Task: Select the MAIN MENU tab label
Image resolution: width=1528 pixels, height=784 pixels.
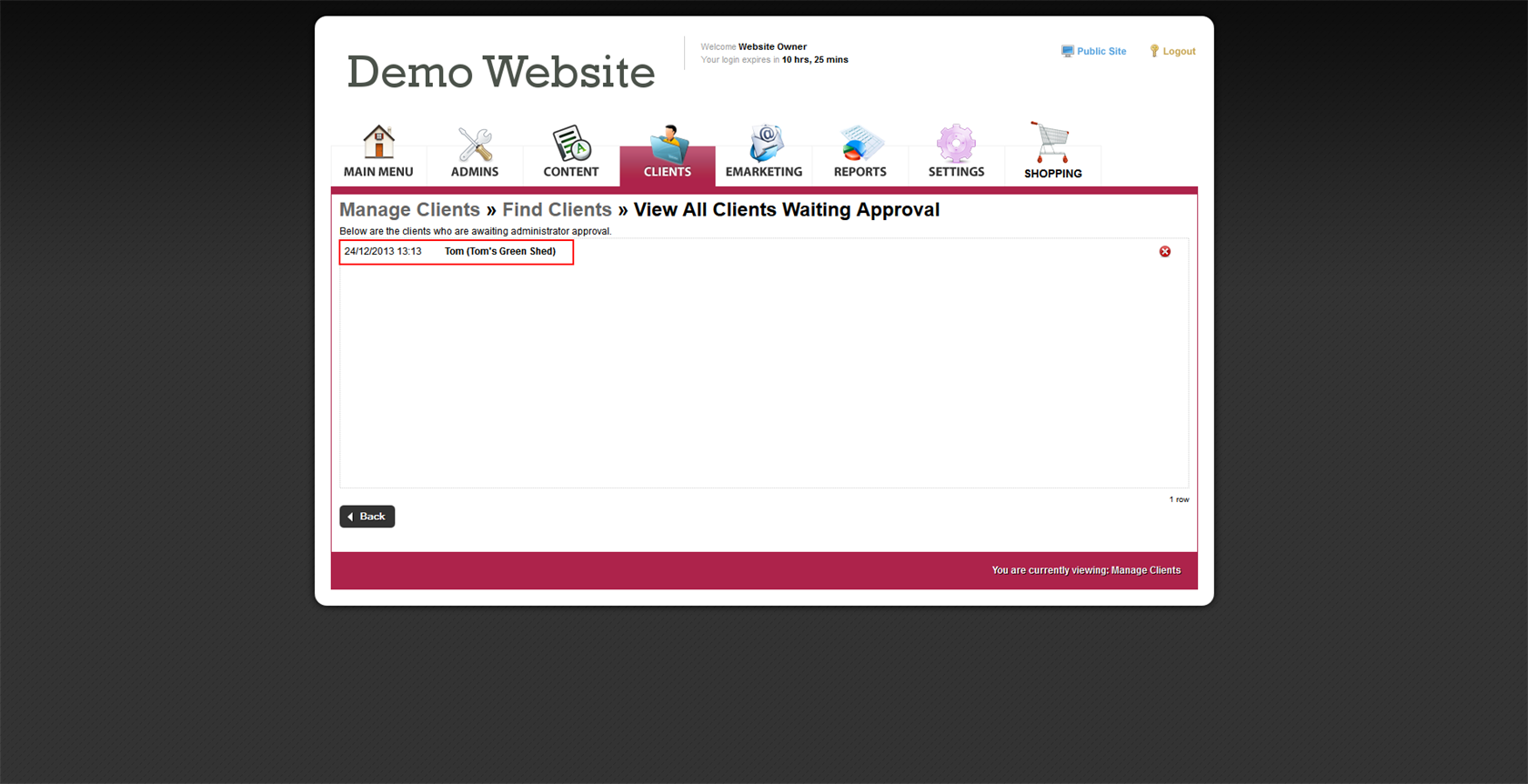Action: click(378, 172)
